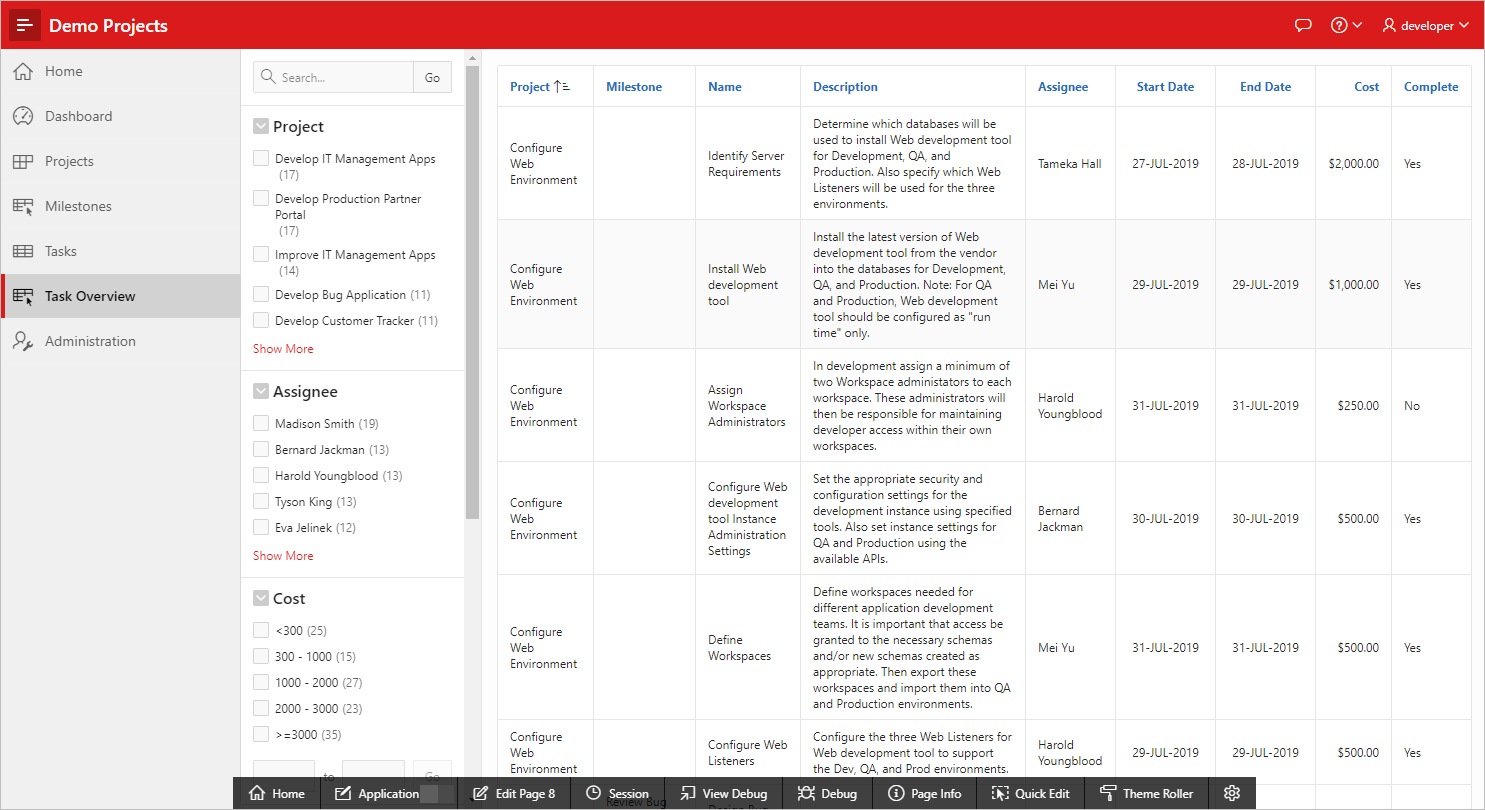This screenshot has height=810, width=1485.
Task: Go to Milestones navigation item
Action: [x=120, y=206]
